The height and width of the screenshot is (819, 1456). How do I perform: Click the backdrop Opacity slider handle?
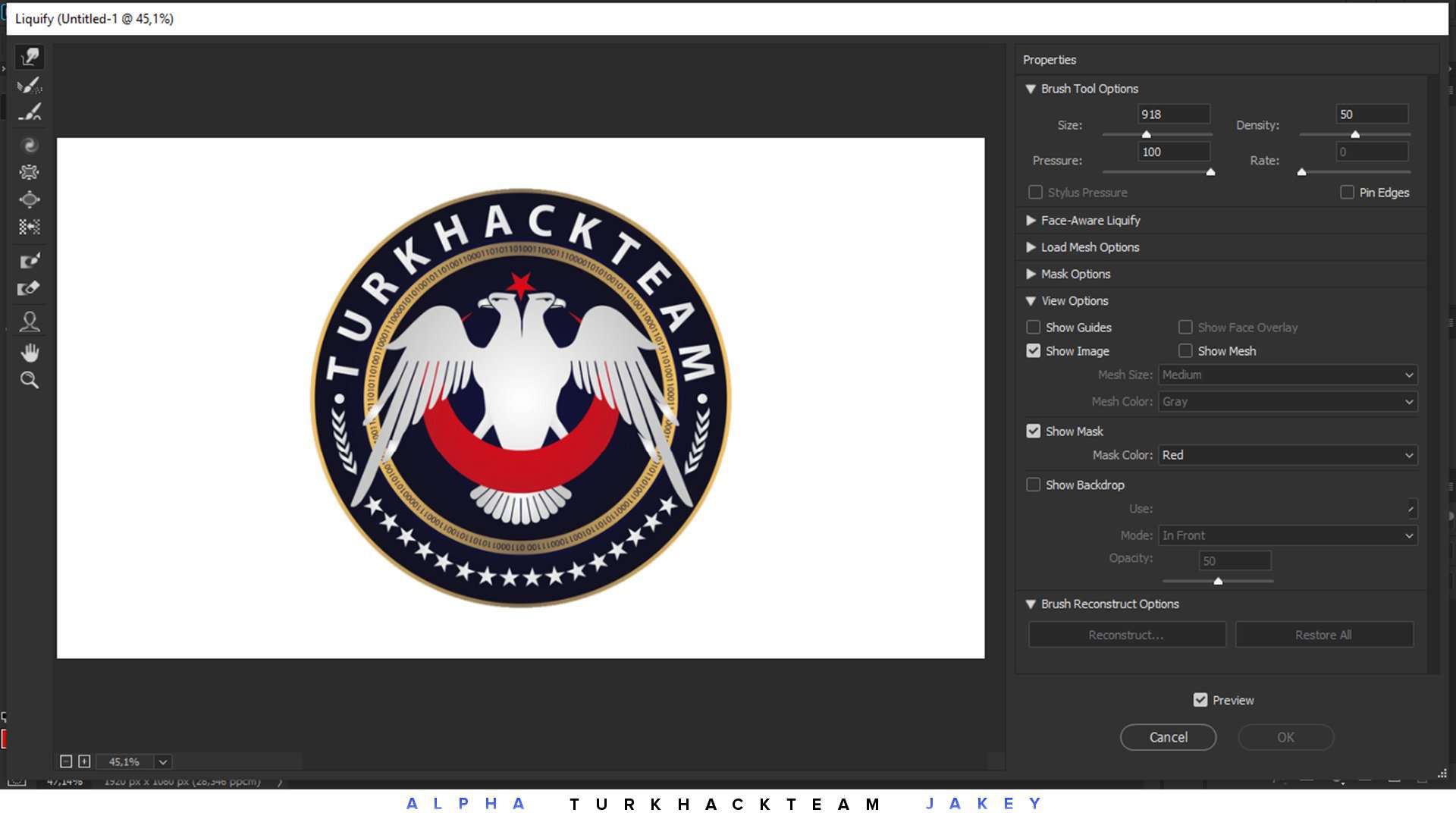(1218, 582)
